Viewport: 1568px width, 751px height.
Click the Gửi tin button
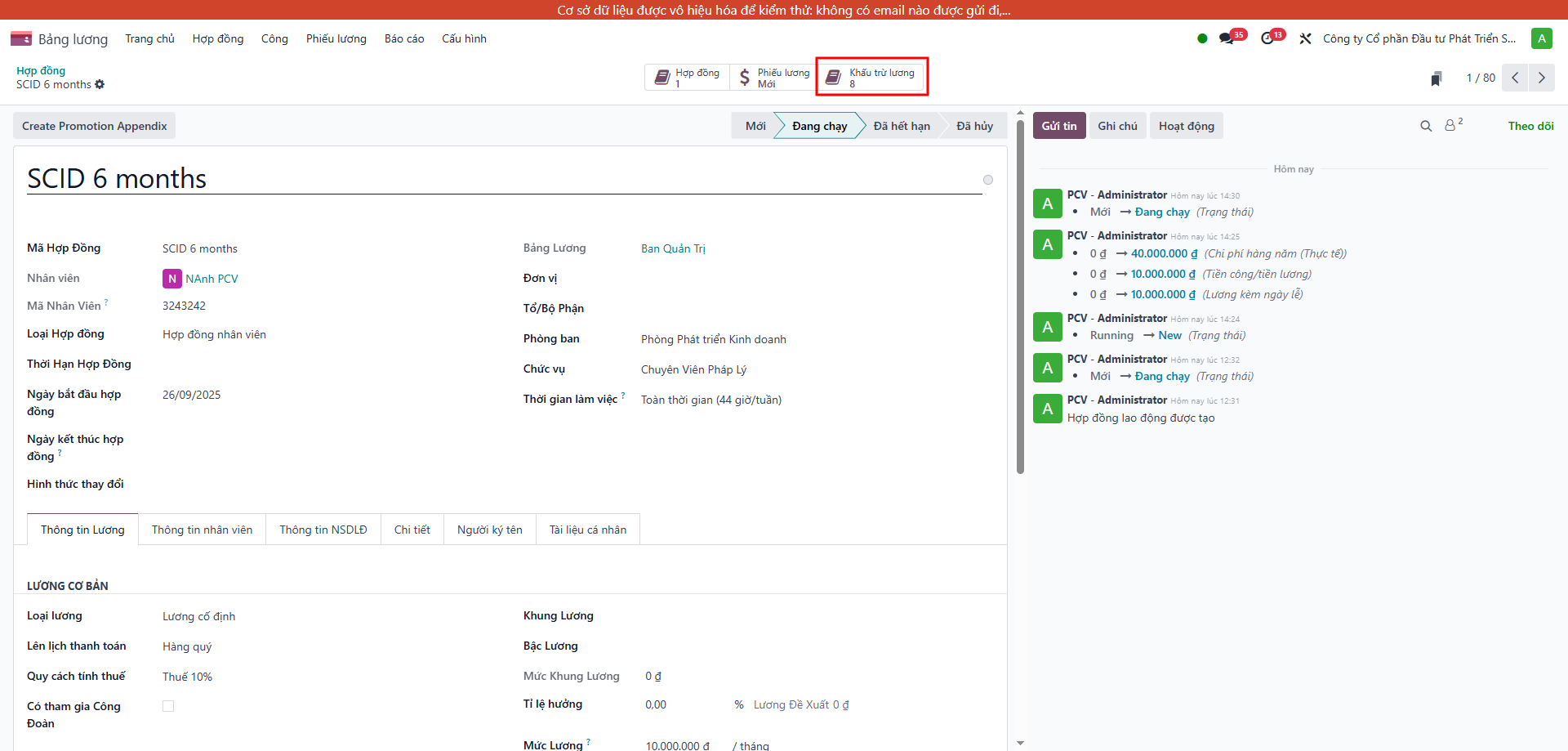tap(1059, 126)
